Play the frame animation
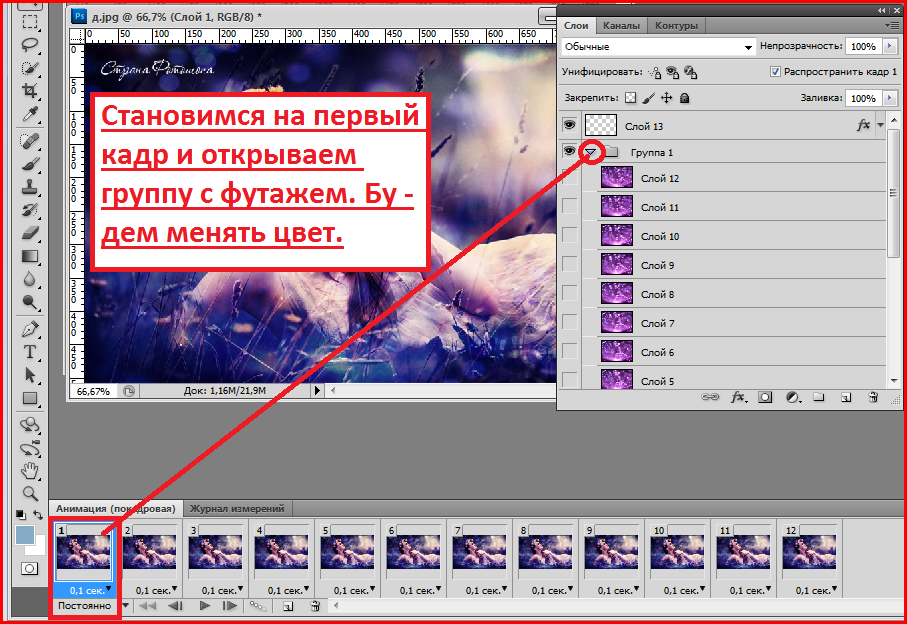 point(204,605)
